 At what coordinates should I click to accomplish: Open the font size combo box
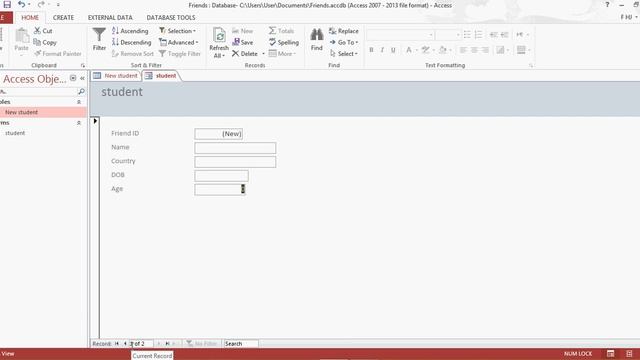point(448,35)
